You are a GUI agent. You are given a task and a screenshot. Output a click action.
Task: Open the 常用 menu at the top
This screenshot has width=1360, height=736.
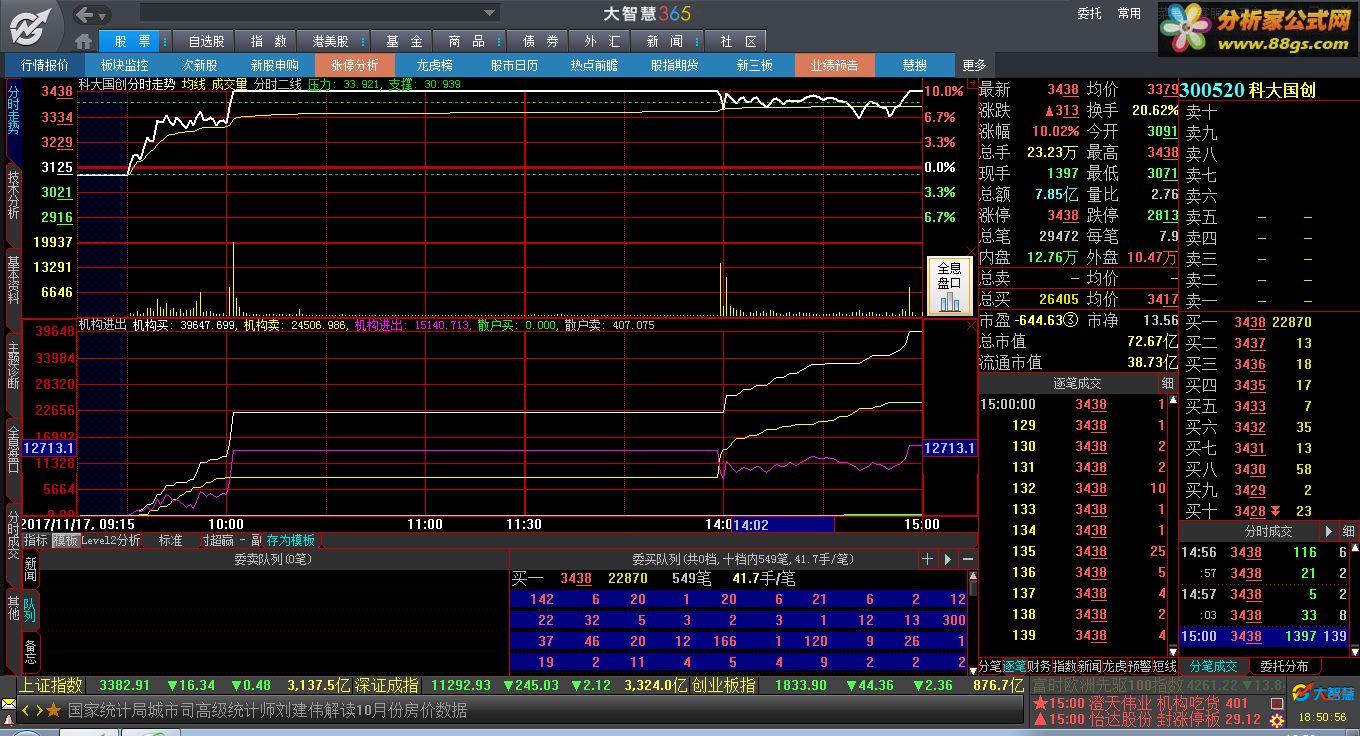[x=1129, y=13]
